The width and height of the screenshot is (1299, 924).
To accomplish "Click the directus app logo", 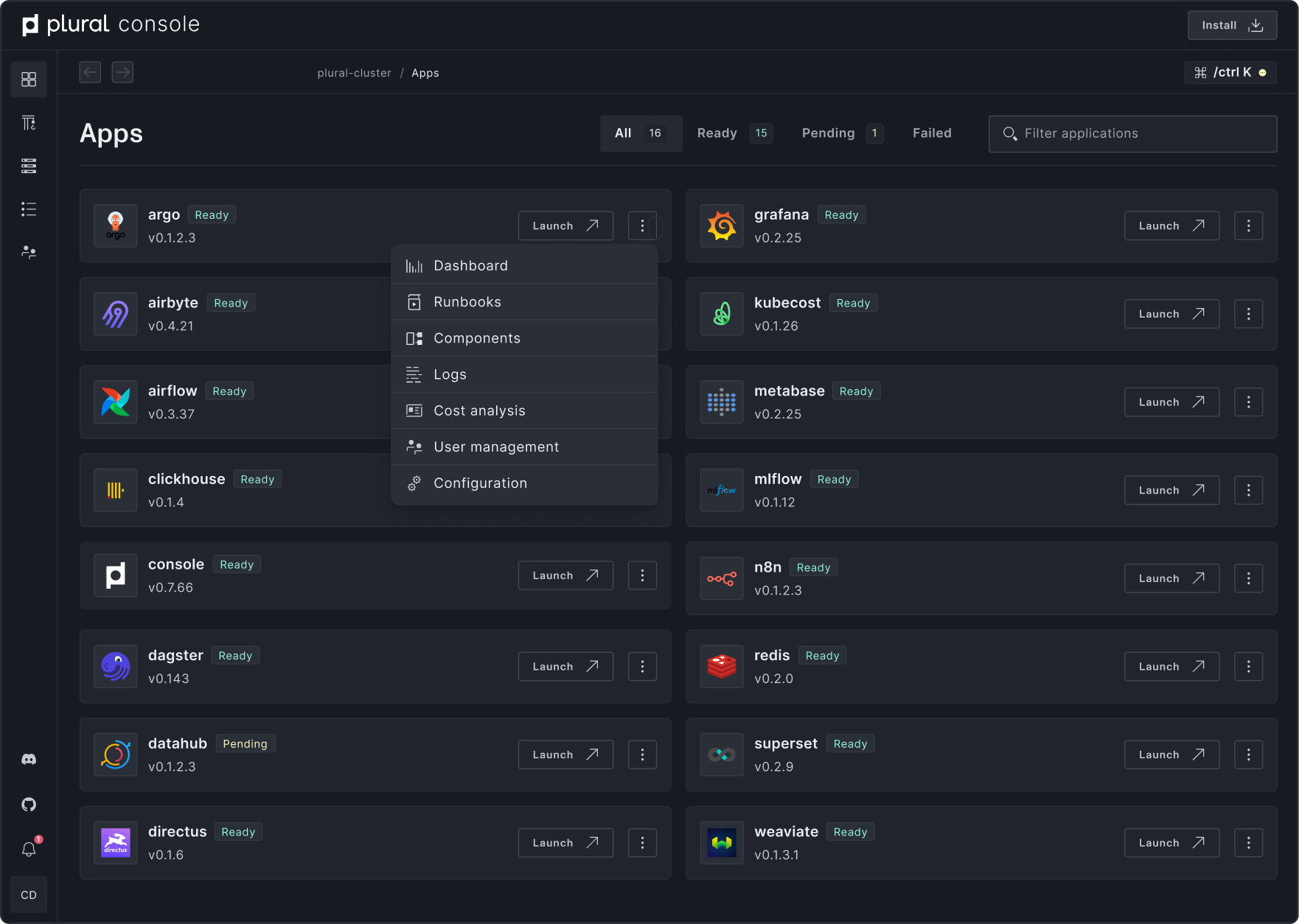I will (x=116, y=843).
